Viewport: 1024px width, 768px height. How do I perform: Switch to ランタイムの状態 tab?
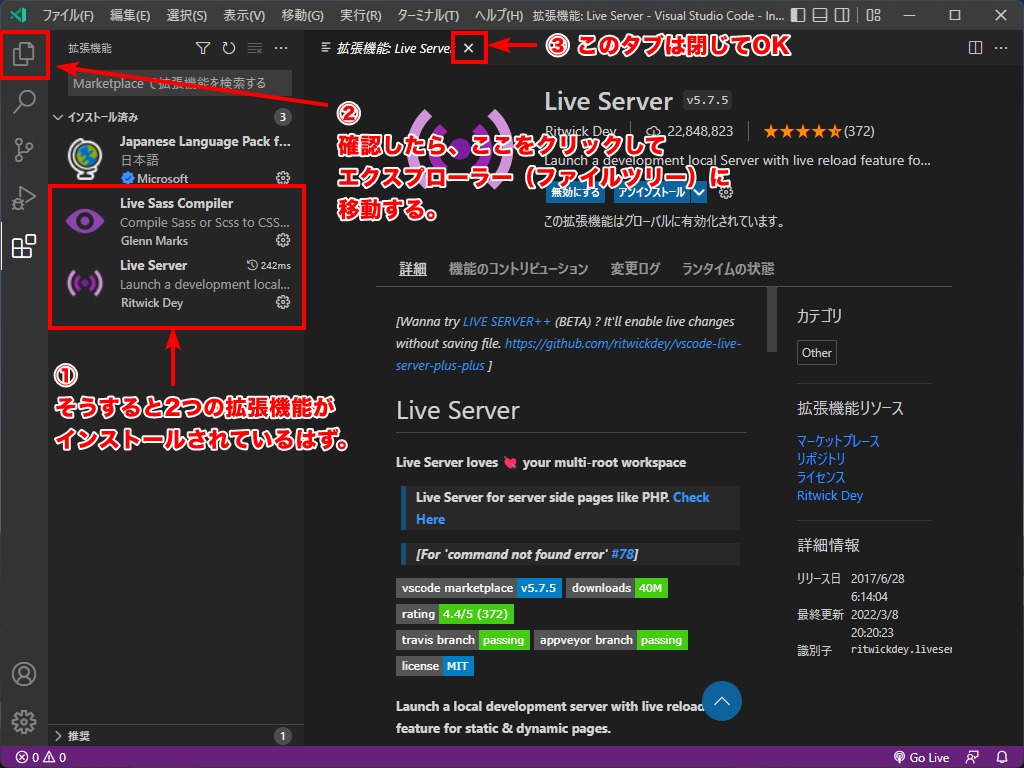point(728,268)
